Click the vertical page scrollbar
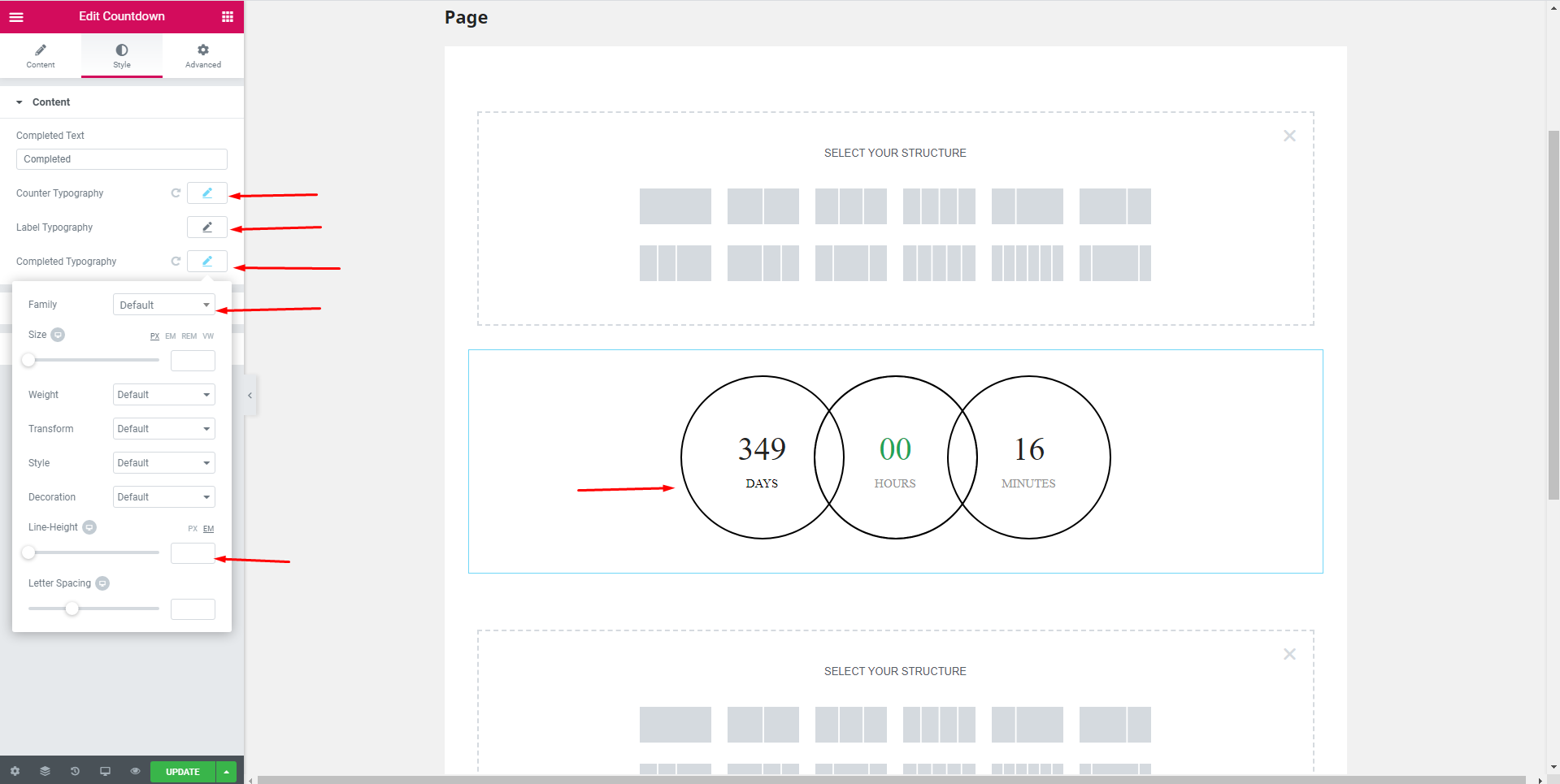Viewport: 1560px width, 784px height. [1553, 315]
